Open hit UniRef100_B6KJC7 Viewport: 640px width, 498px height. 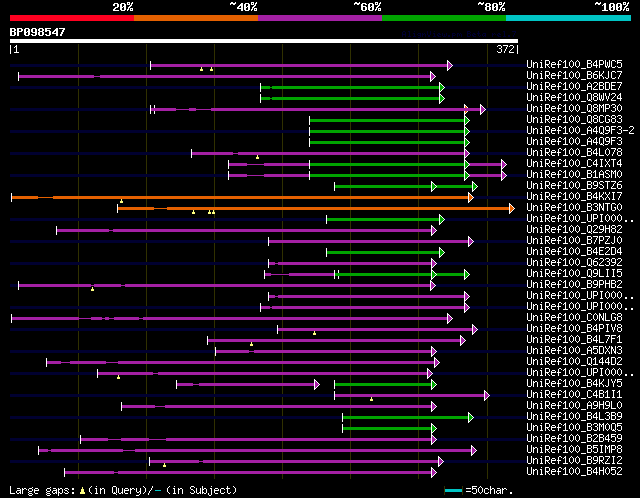pos(574,75)
